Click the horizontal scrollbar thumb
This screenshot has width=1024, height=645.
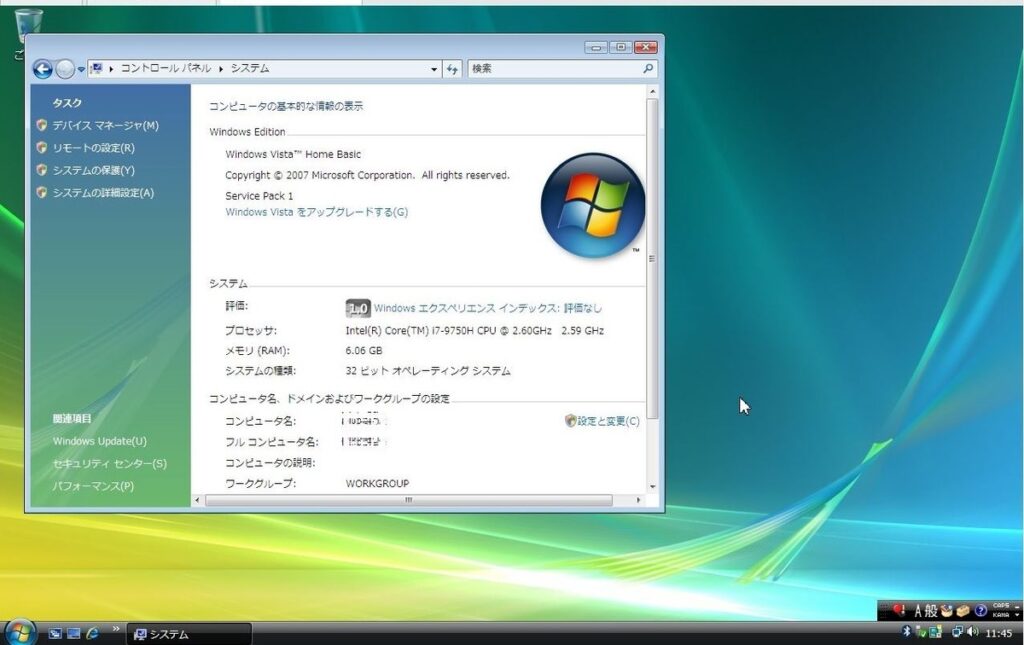pos(409,500)
